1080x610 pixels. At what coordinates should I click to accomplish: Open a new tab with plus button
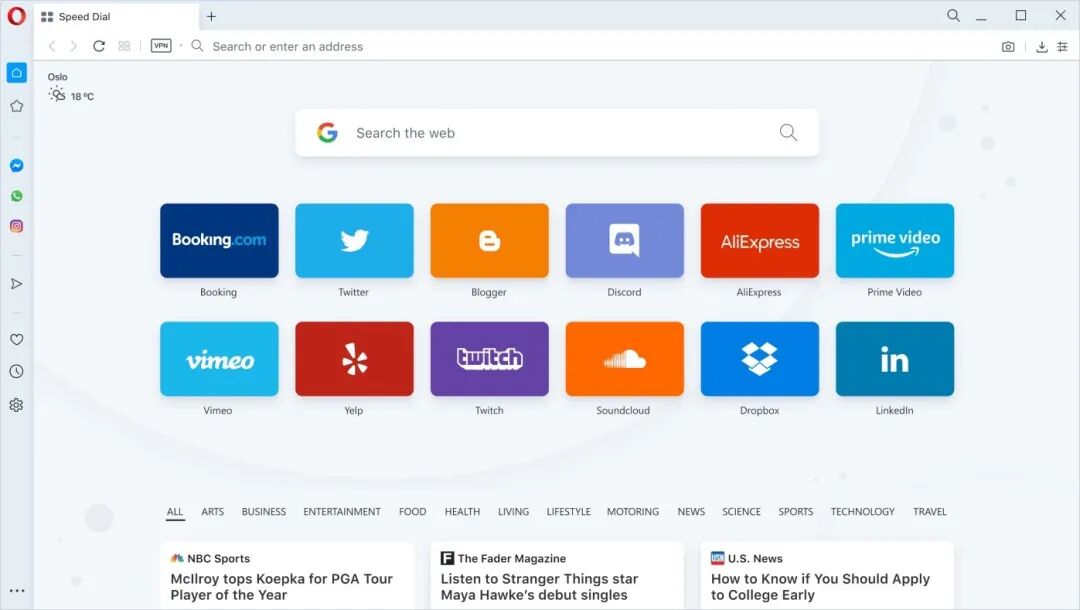pyautogui.click(x=211, y=17)
